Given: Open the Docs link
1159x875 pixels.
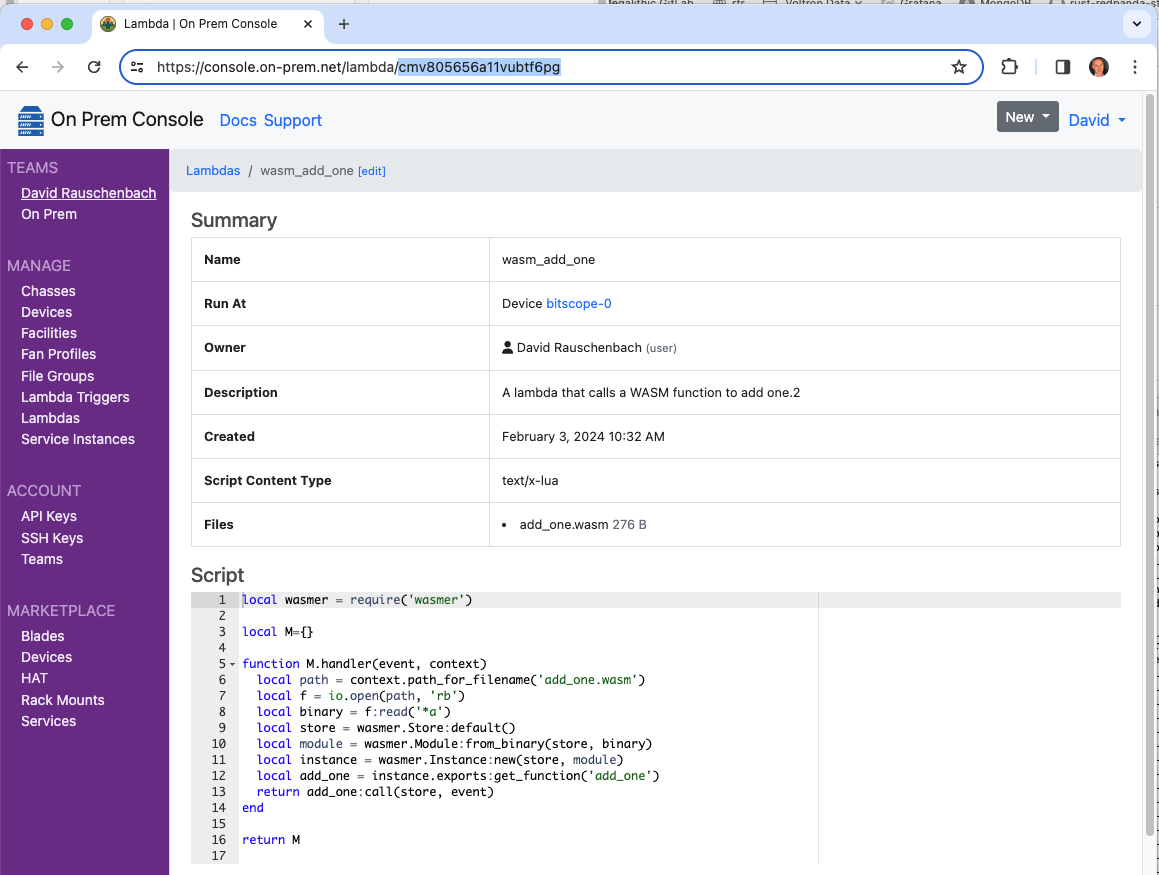Looking at the screenshot, I should click(x=238, y=120).
